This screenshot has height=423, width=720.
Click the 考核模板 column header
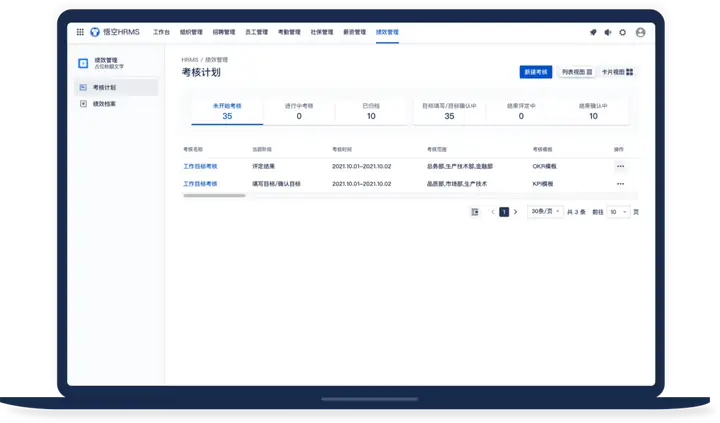tap(542, 149)
